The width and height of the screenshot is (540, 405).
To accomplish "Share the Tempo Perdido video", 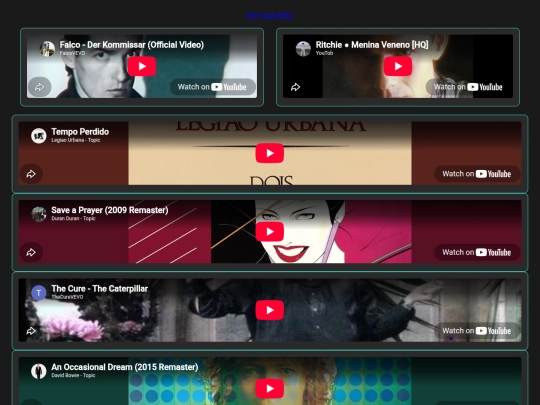I will coord(31,174).
